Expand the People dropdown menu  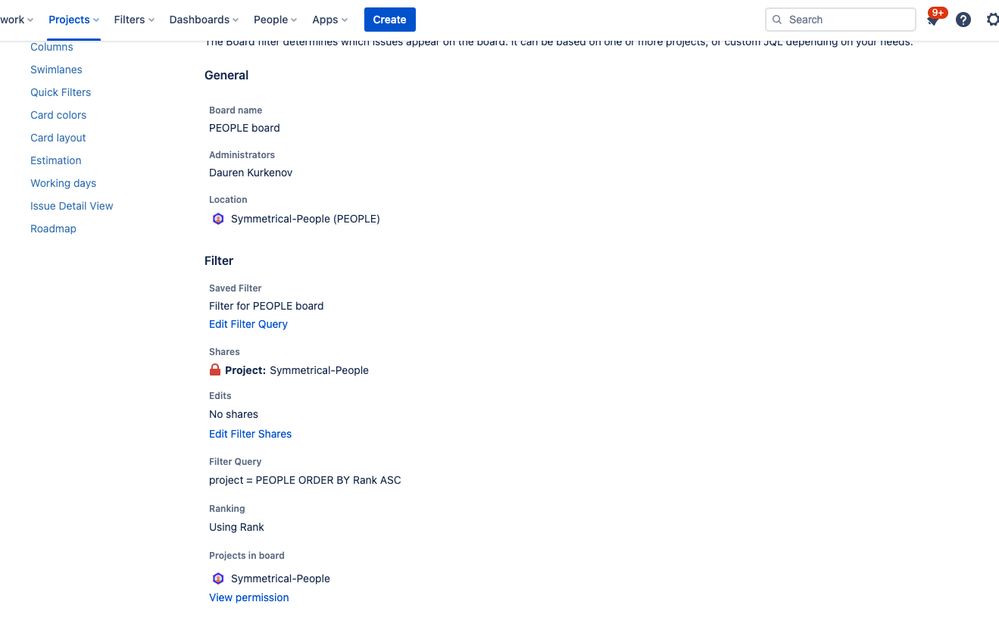275,20
